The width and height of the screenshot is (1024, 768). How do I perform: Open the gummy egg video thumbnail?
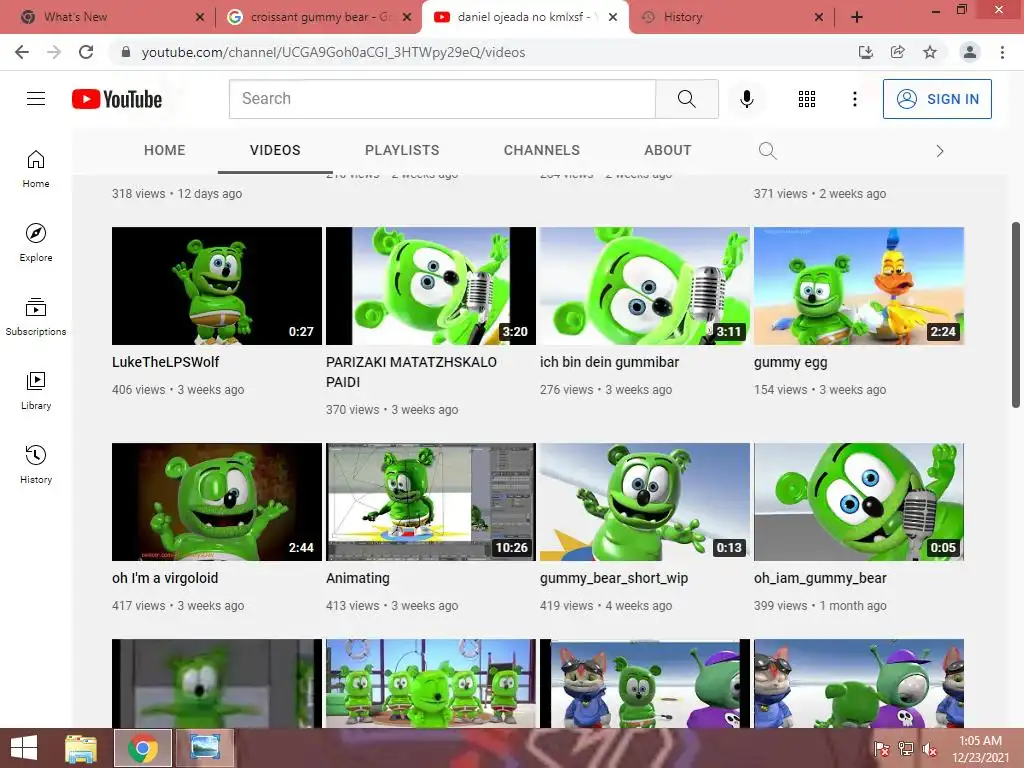click(x=859, y=285)
